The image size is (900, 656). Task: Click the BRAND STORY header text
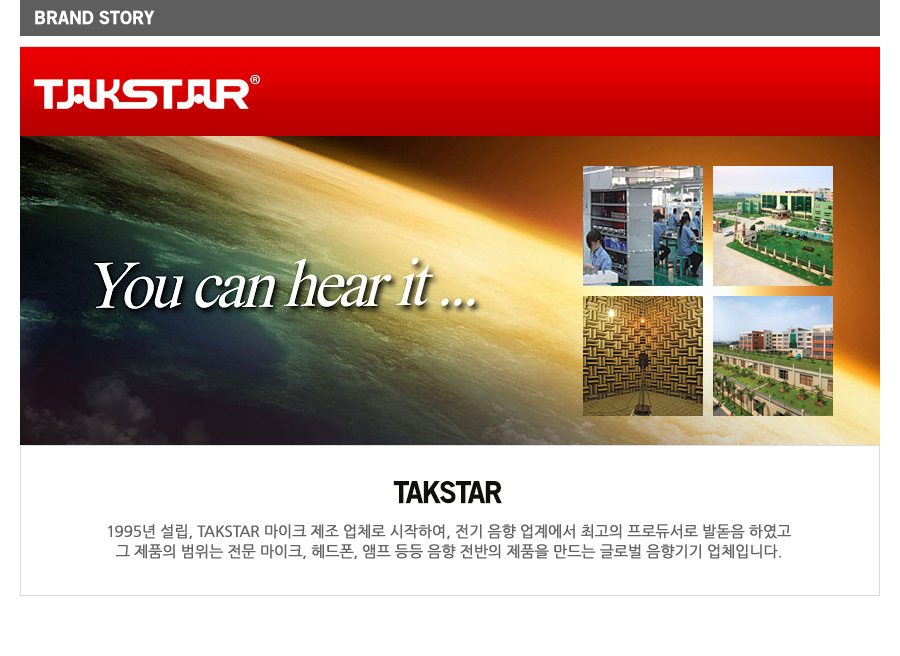tap(94, 18)
